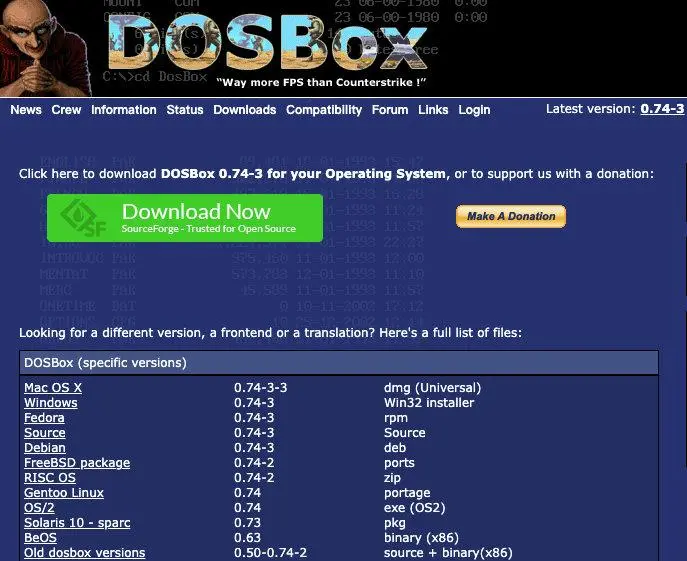Click the DOSBox logo banner
Image resolution: width=687 pixels, height=561 pixels.
(270, 47)
